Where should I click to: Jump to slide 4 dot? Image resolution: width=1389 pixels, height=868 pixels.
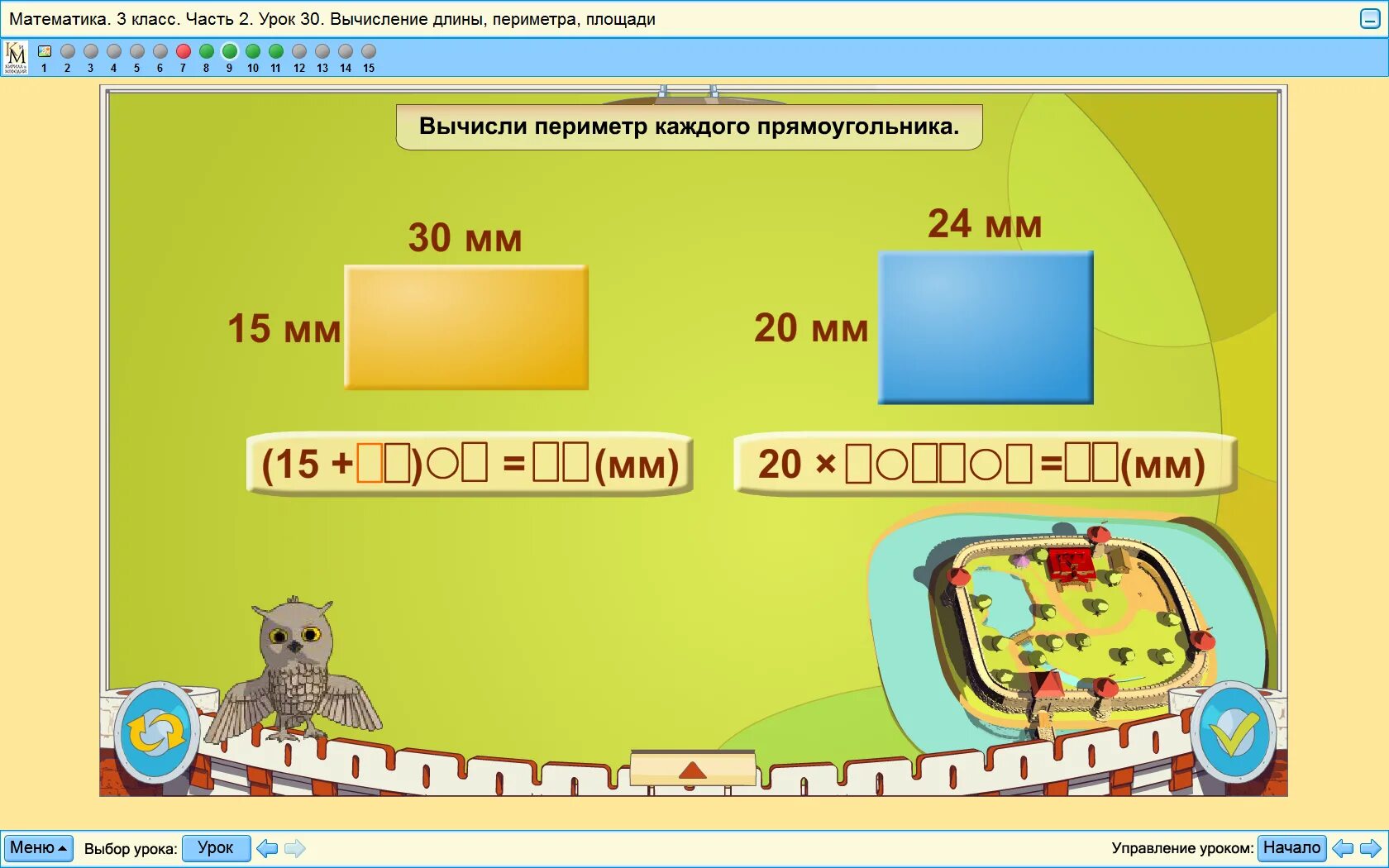coord(114,51)
